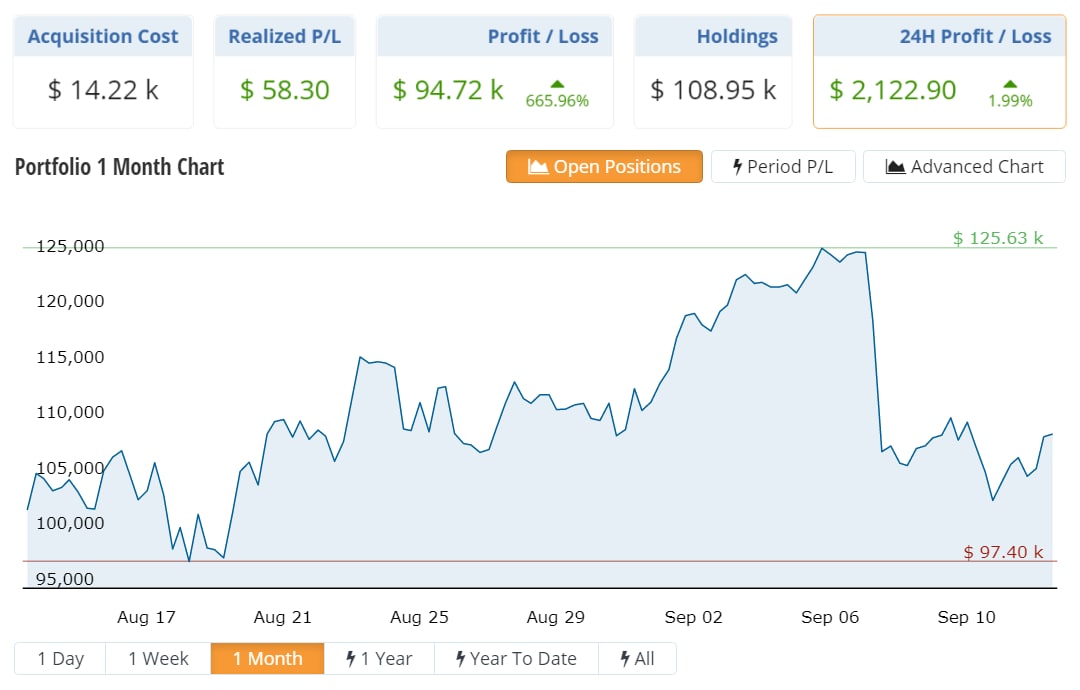Click the lightning icon next to All

tap(625, 658)
